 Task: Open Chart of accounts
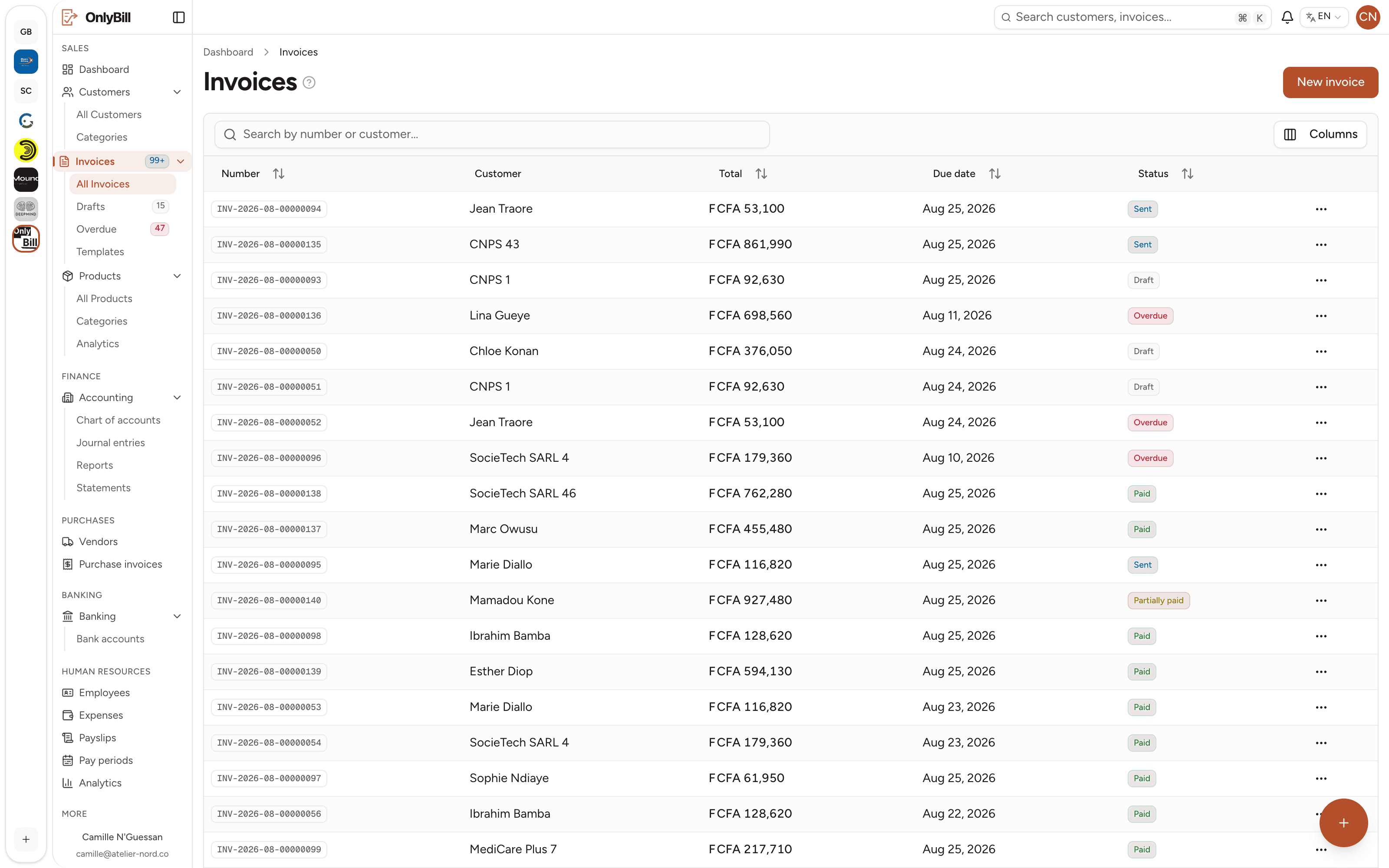point(118,420)
